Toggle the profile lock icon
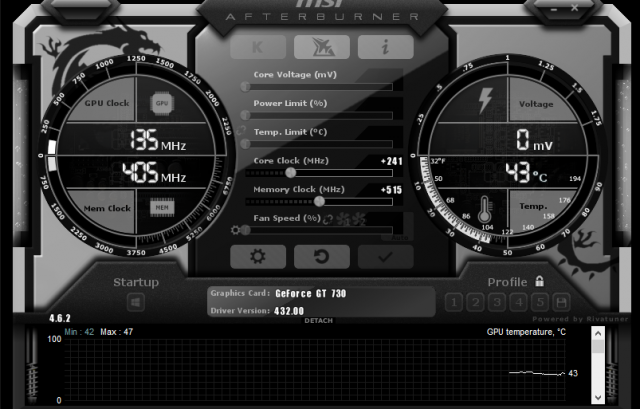The image size is (640, 409). point(539,282)
